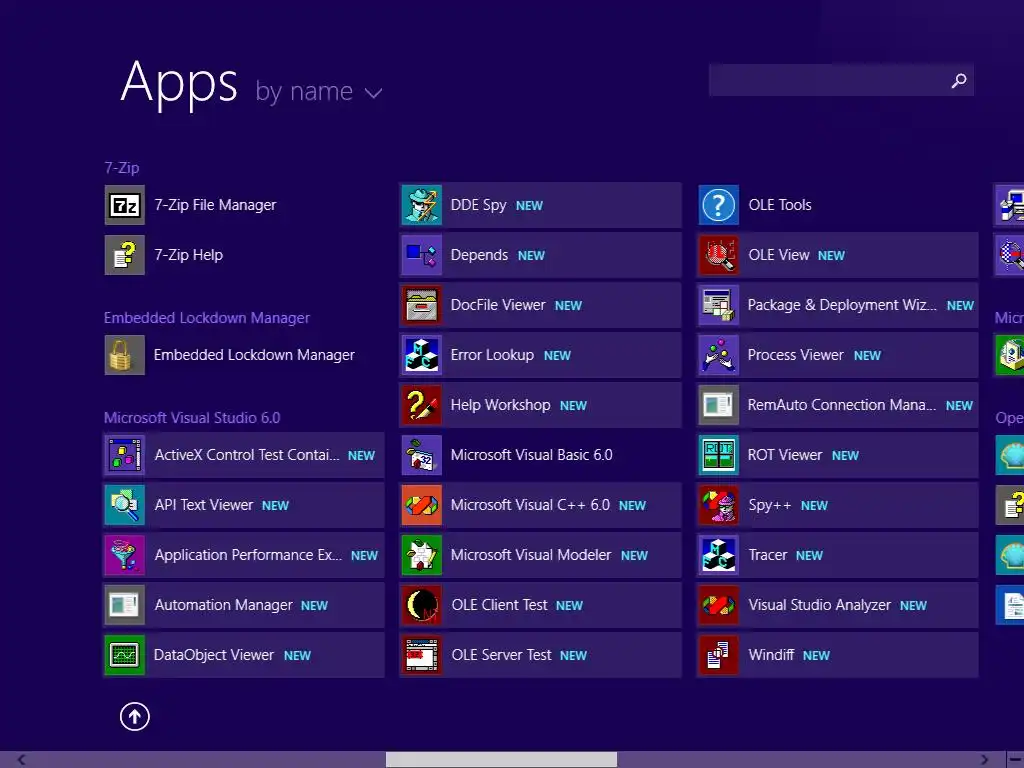Click 'DDE Spy' label text

pyautogui.click(x=479, y=205)
